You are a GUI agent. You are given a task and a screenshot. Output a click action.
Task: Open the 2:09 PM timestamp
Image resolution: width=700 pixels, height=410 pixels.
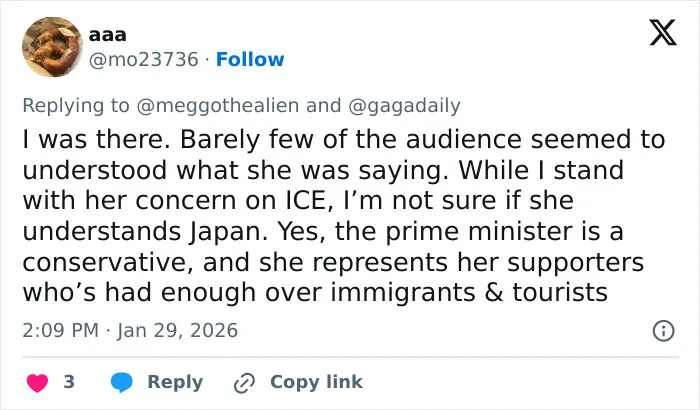coord(60,331)
